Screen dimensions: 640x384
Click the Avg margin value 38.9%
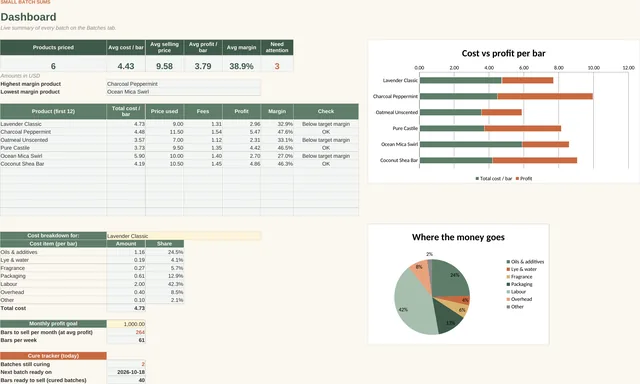241,66
